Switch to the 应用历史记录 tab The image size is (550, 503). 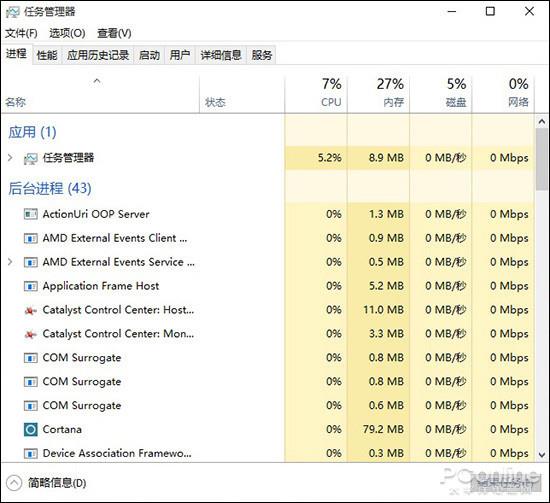click(x=98, y=55)
